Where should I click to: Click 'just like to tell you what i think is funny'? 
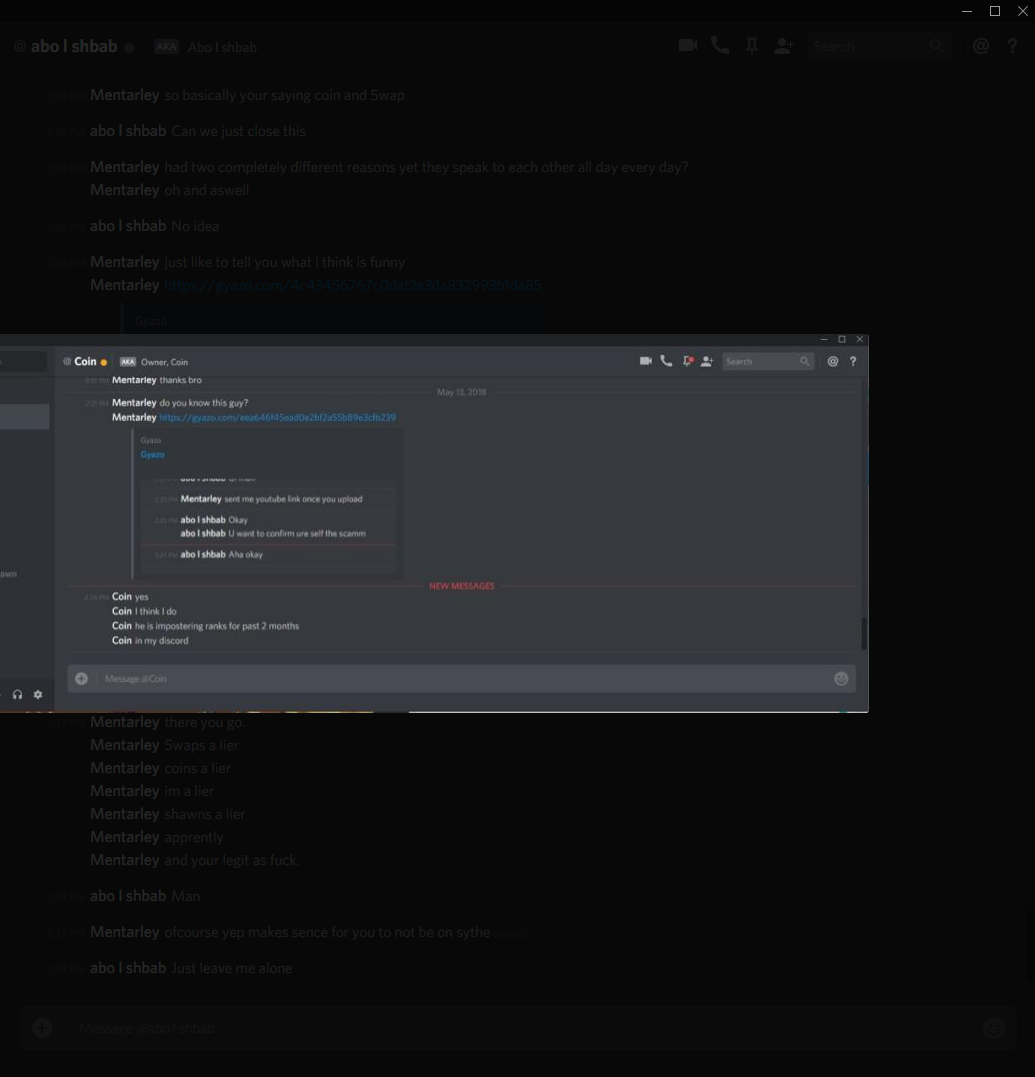tap(284, 262)
